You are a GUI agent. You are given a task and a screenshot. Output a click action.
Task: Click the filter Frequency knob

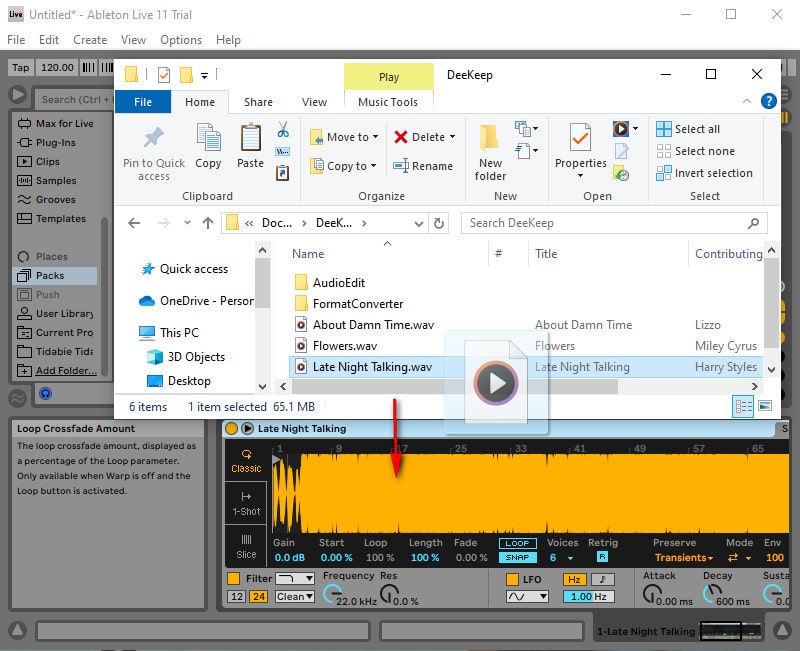point(333,594)
